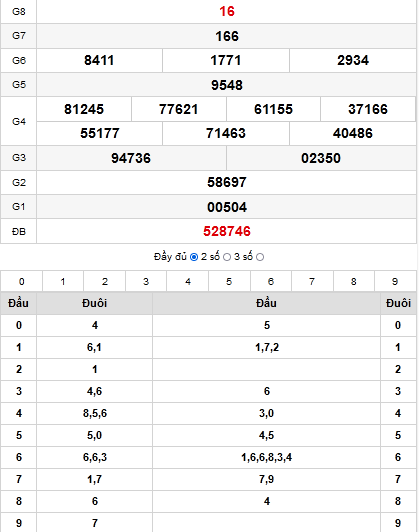The image size is (419, 532).
Task: Click the special prize number 528746
Action: tap(227, 231)
